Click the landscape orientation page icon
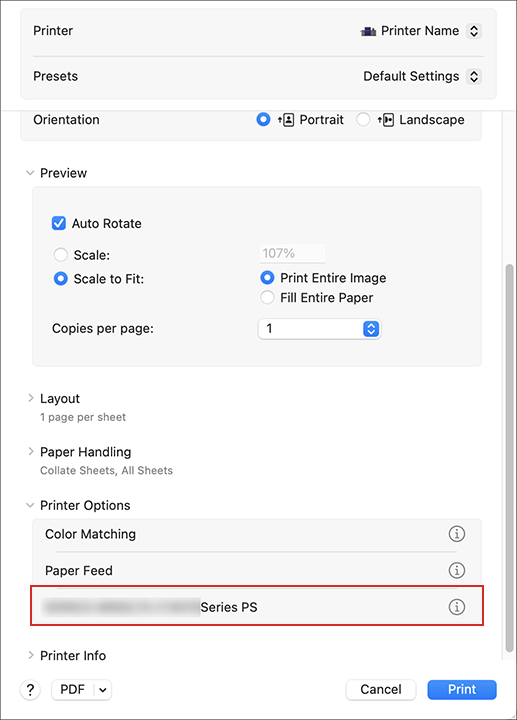The height and width of the screenshot is (720, 517). (x=386, y=120)
